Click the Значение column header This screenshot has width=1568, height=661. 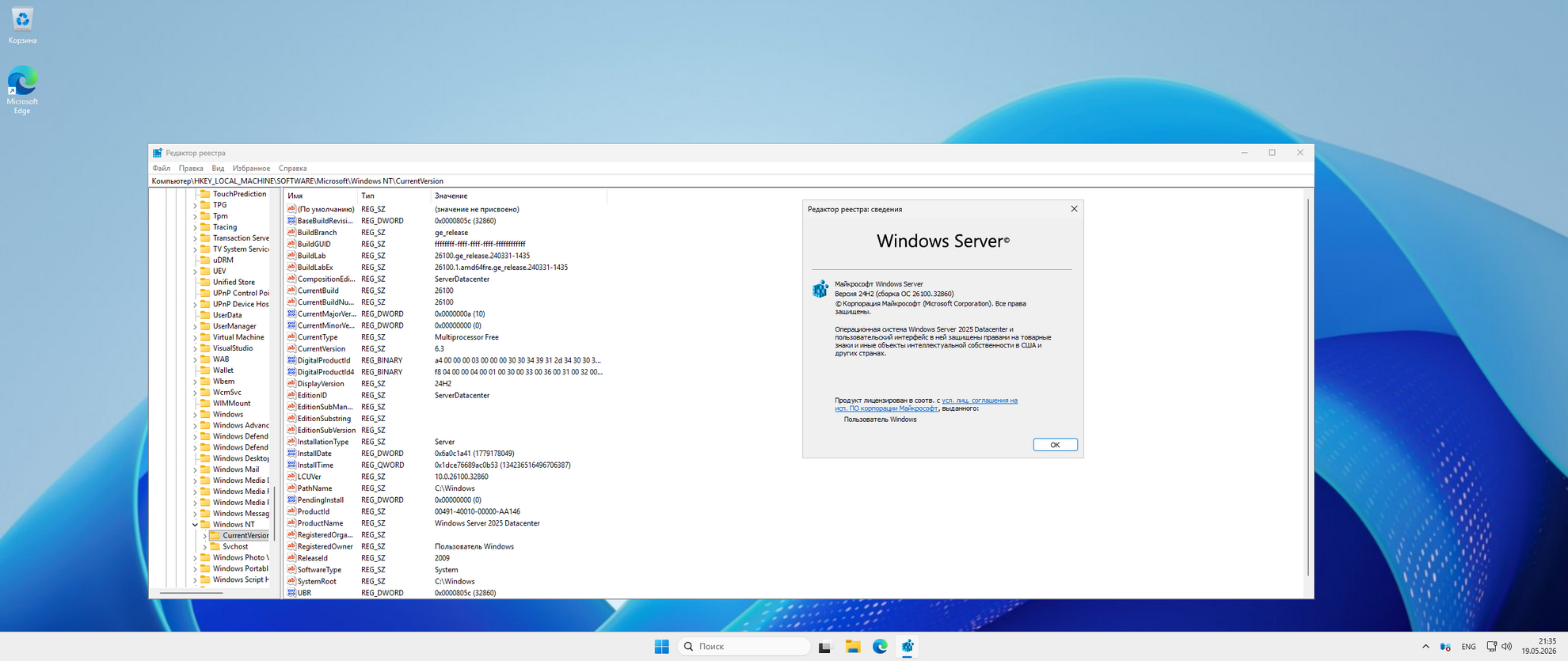[x=519, y=196]
